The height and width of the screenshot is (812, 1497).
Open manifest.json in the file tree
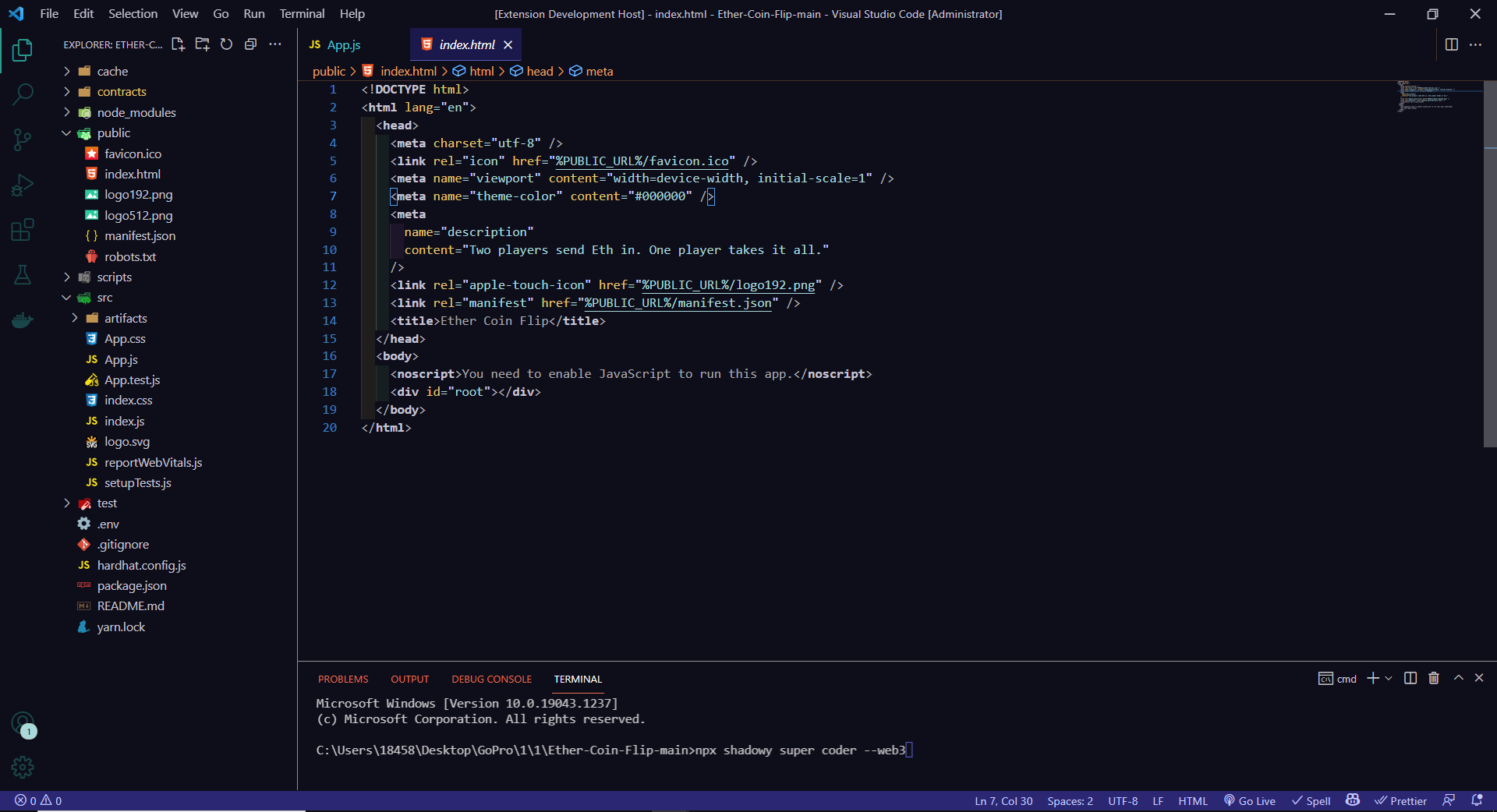140,236
